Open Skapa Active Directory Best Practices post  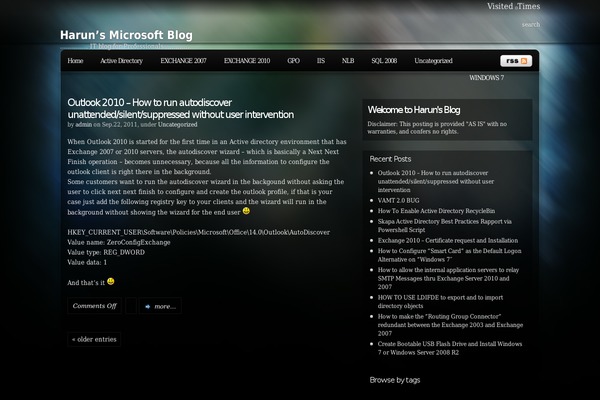click(x=445, y=225)
